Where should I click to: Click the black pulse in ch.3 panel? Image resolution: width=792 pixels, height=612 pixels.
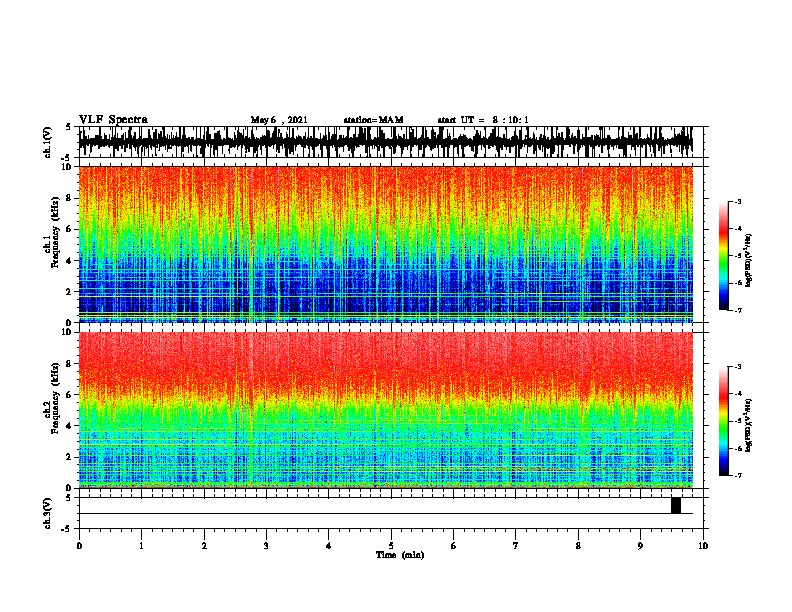click(676, 505)
